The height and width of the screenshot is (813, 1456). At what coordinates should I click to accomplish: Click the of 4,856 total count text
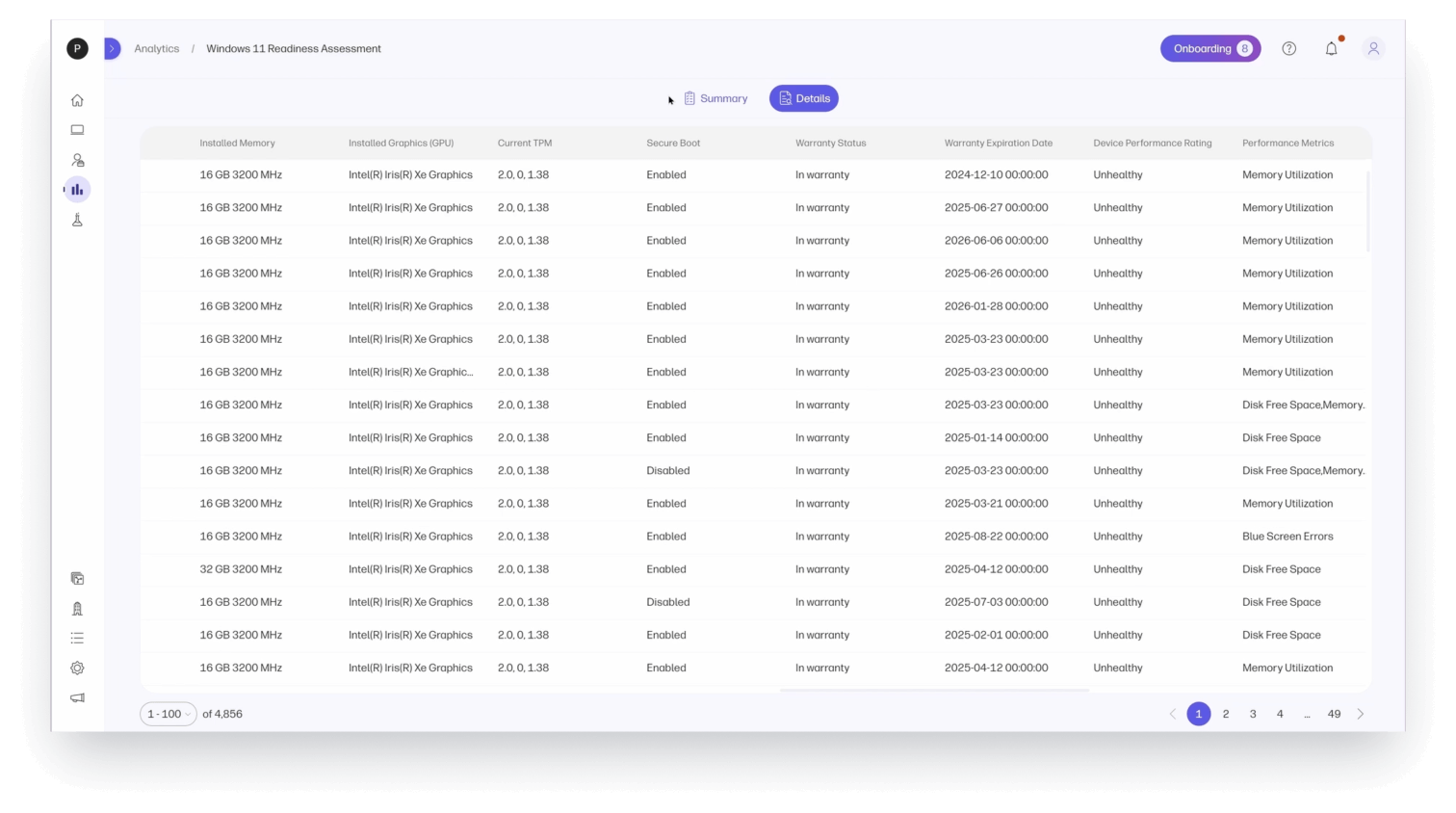click(x=222, y=714)
